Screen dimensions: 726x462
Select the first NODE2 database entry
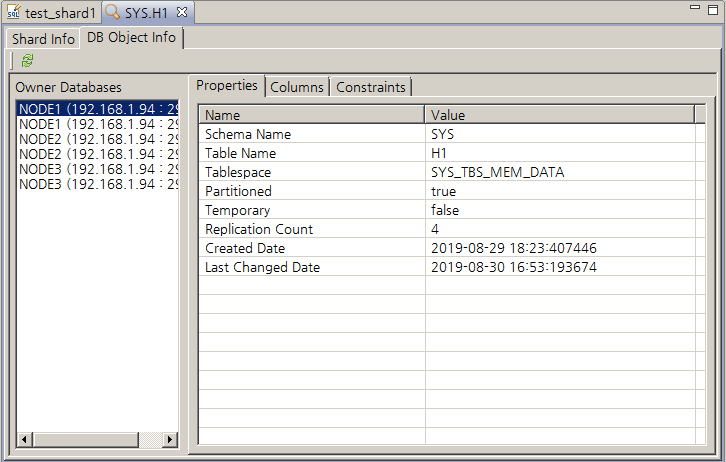tap(98, 139)
